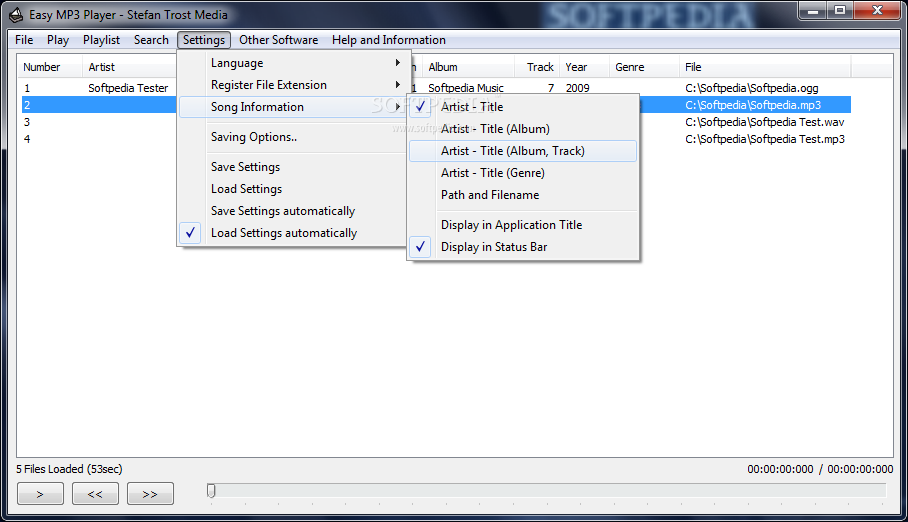Select the Softpedia Tester artist cell
908x522 pixels.
128,88
